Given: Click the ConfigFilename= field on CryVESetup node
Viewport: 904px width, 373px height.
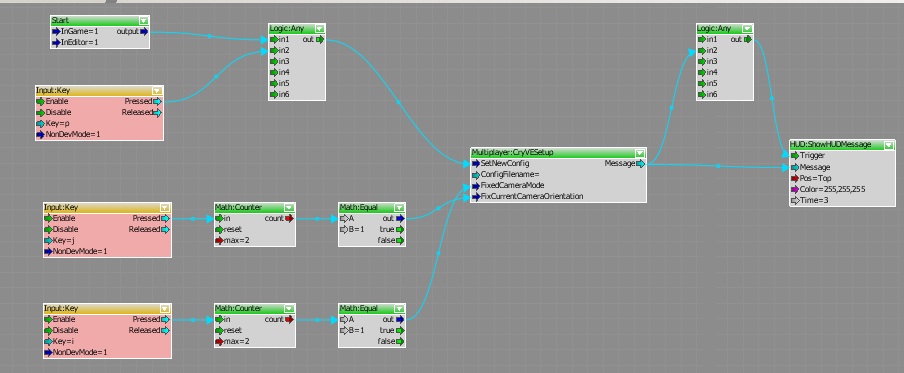Looking at the screenshot, I should pos(506,175).
